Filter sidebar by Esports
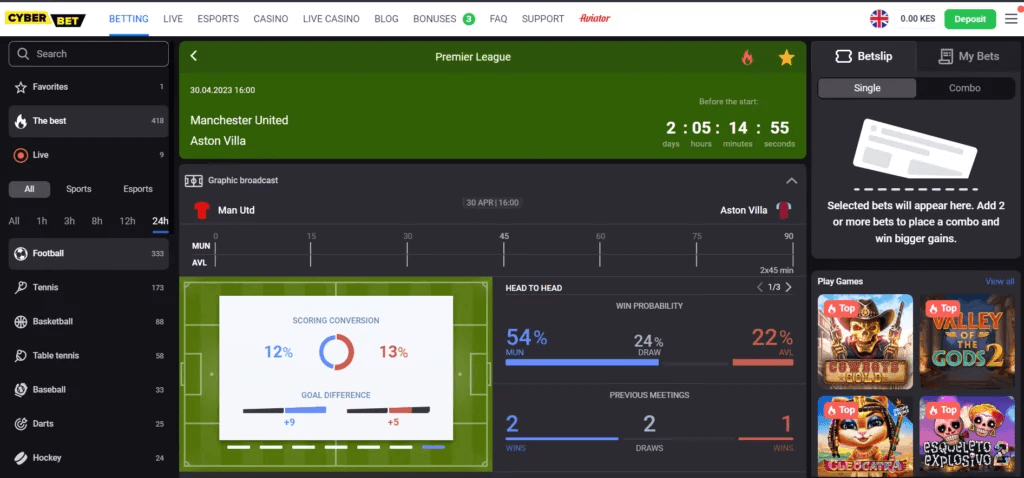 [x=138, y=189]
